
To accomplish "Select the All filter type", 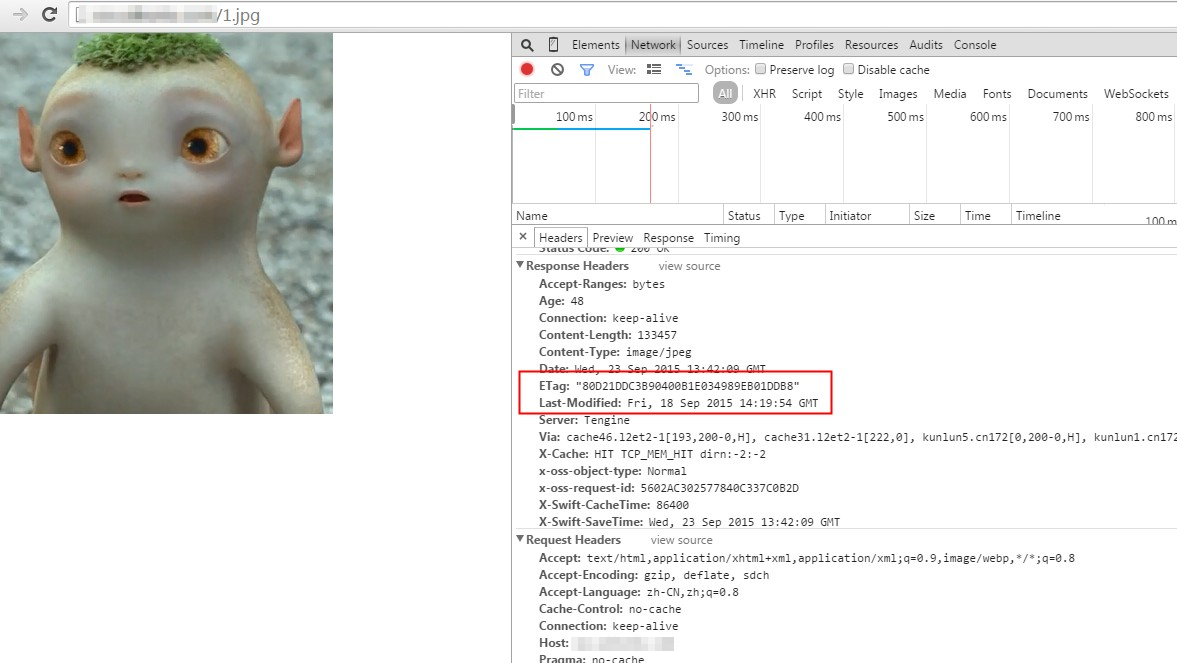I will pos(725,93).
